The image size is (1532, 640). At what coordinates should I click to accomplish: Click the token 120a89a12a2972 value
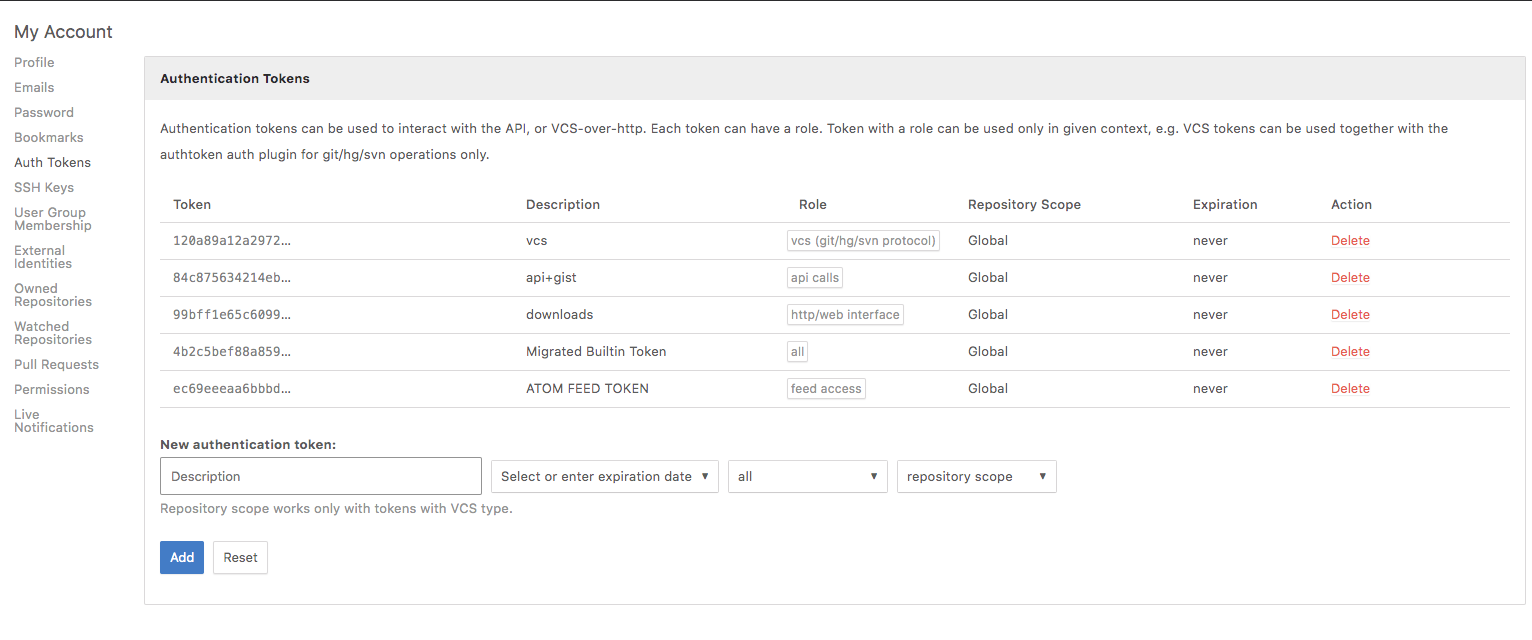click(x=232, y=241)
